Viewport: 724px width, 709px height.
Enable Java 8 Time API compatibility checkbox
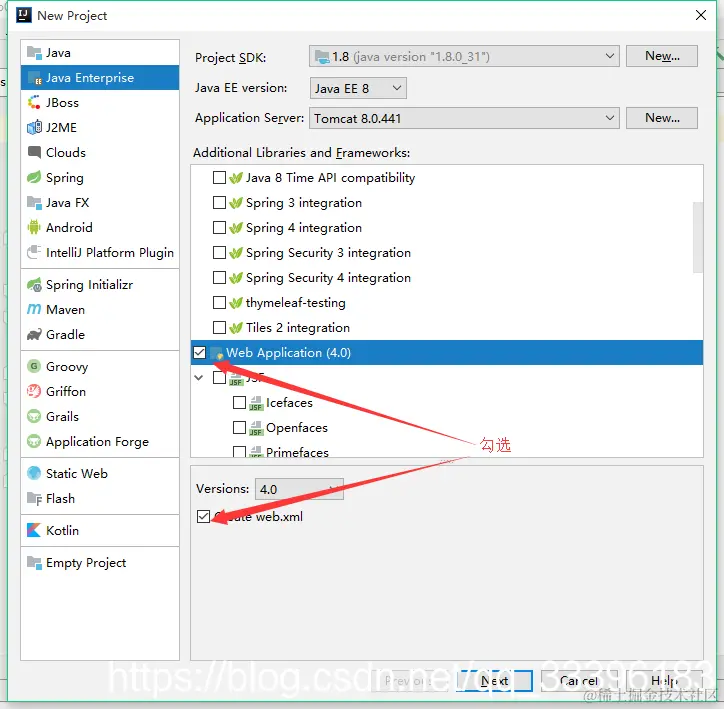tap(219, 178)
